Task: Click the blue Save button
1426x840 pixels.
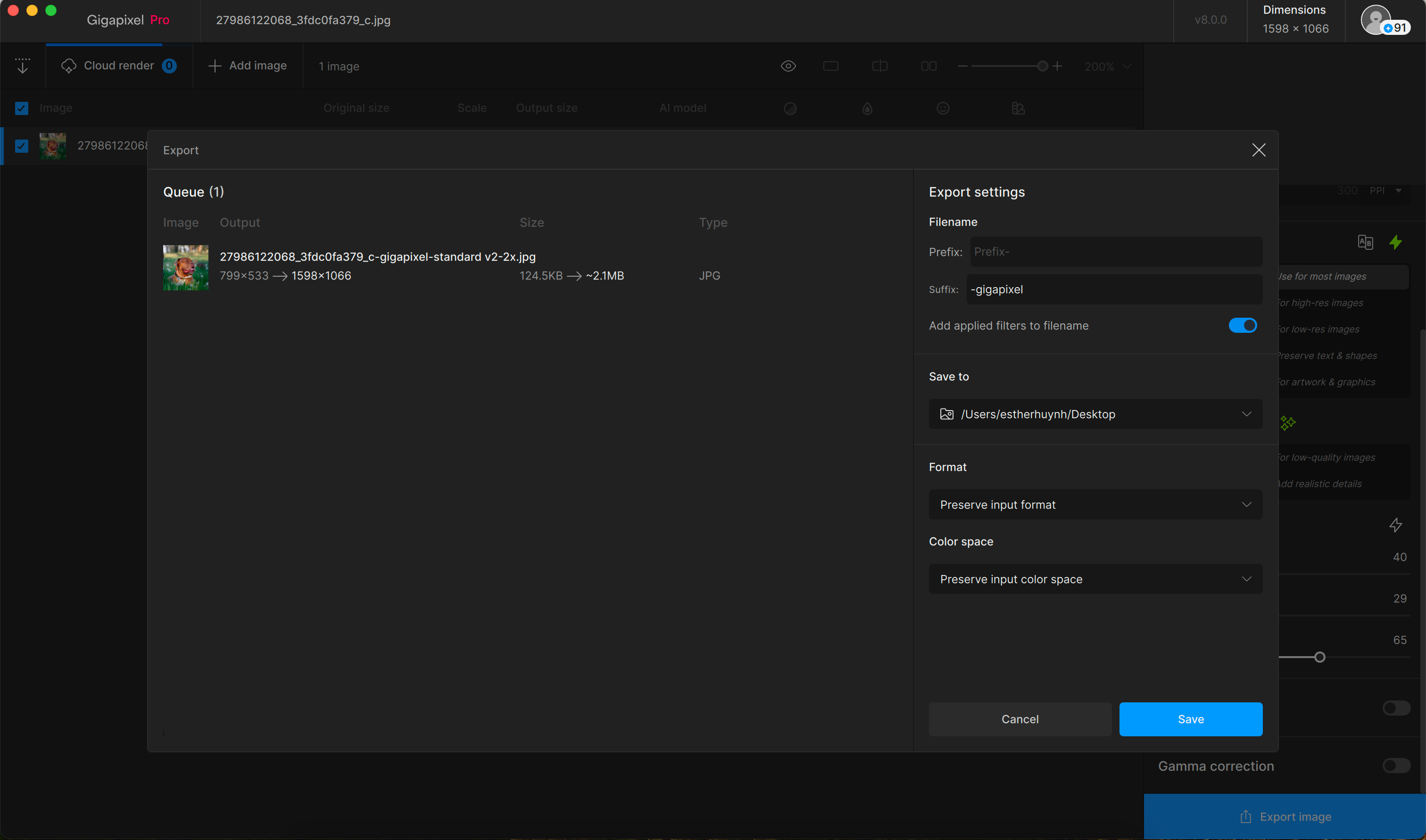Action: 1191,719
